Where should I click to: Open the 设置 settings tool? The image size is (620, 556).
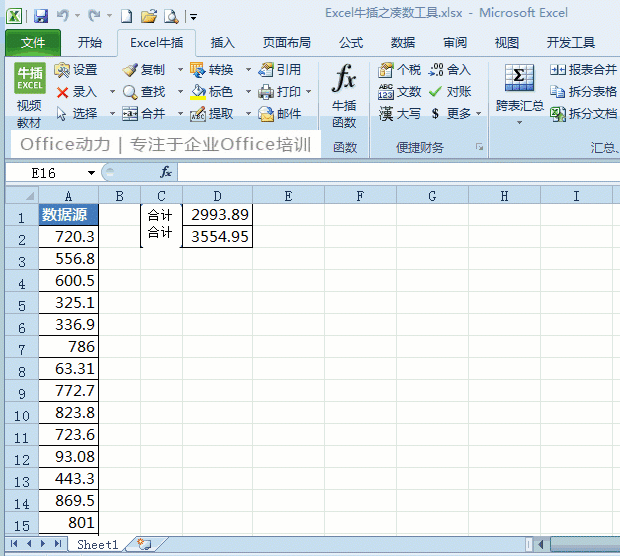pyautogui.click(x=76, y=70)
